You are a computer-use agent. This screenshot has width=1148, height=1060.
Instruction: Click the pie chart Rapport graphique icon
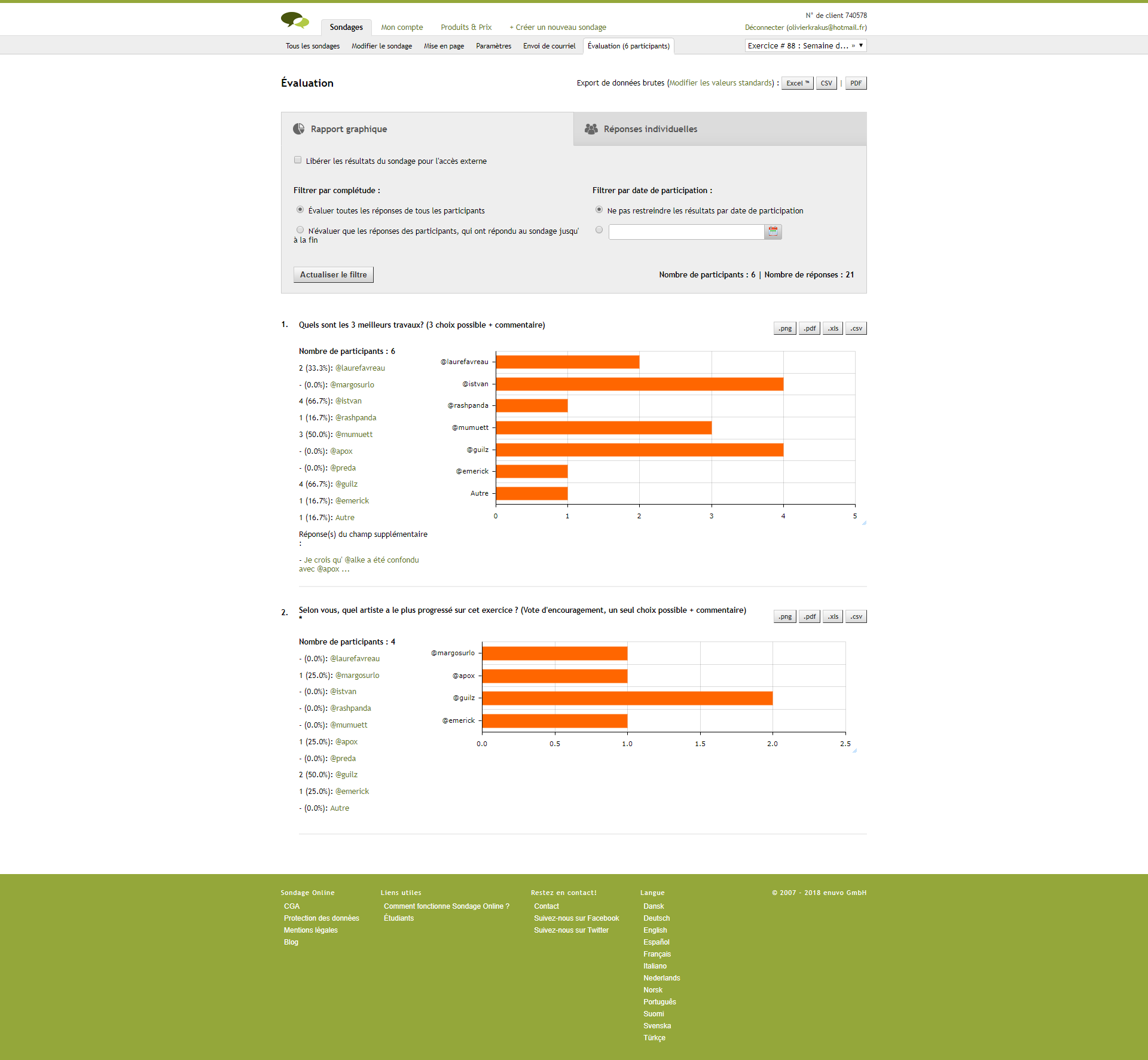tap(299, 129)
